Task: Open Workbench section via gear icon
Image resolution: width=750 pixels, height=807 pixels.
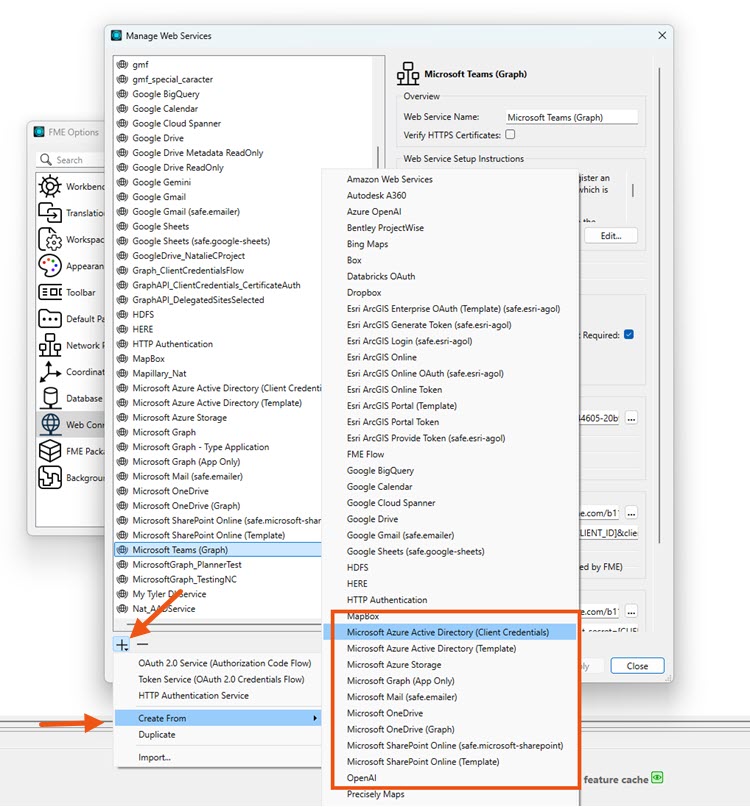Action: click(50, 187)
